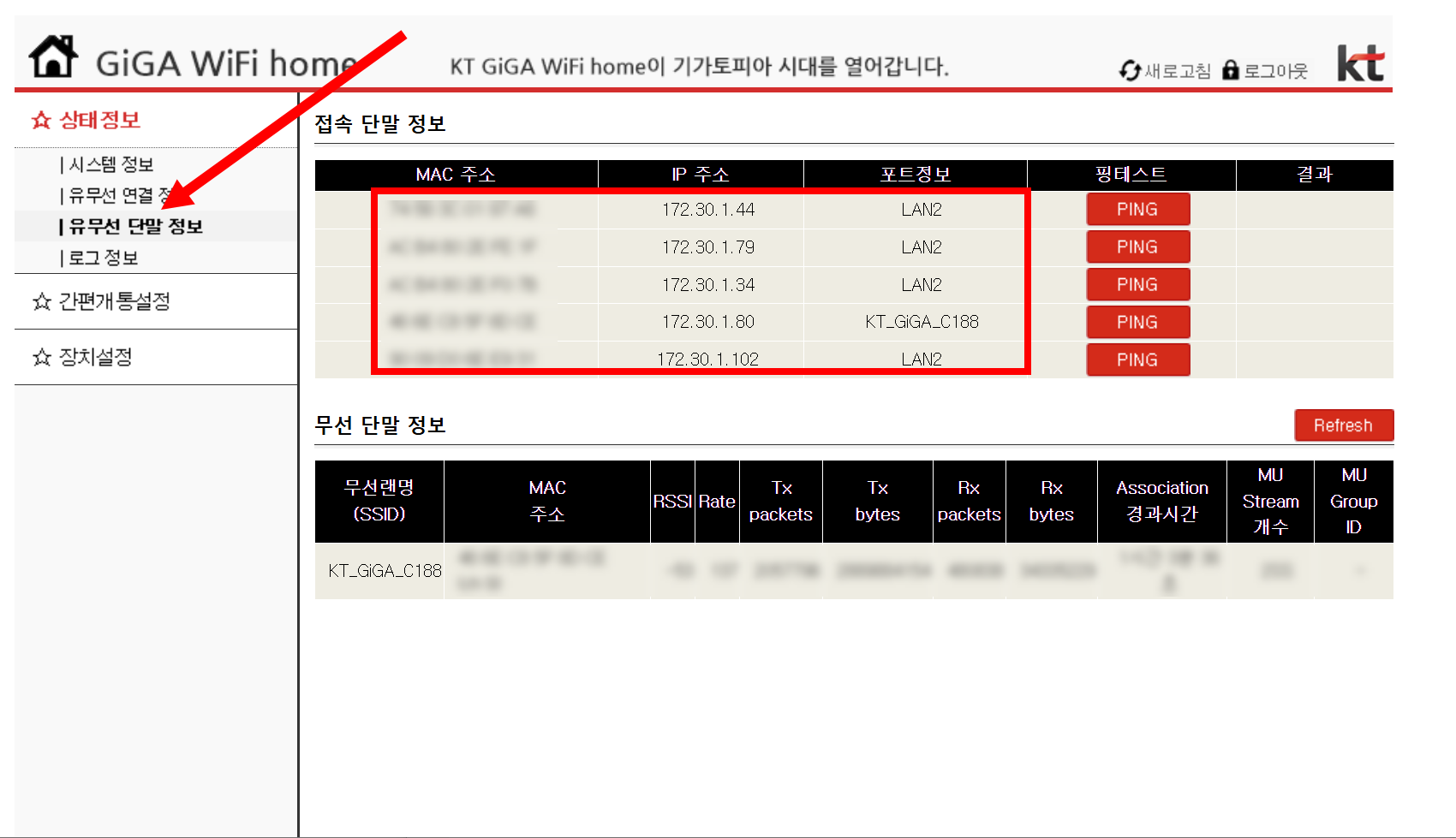The width and height of the screenshot is (1456, 838).
Task: Click star icon next to 장치설정
Action: coord(41,357)
